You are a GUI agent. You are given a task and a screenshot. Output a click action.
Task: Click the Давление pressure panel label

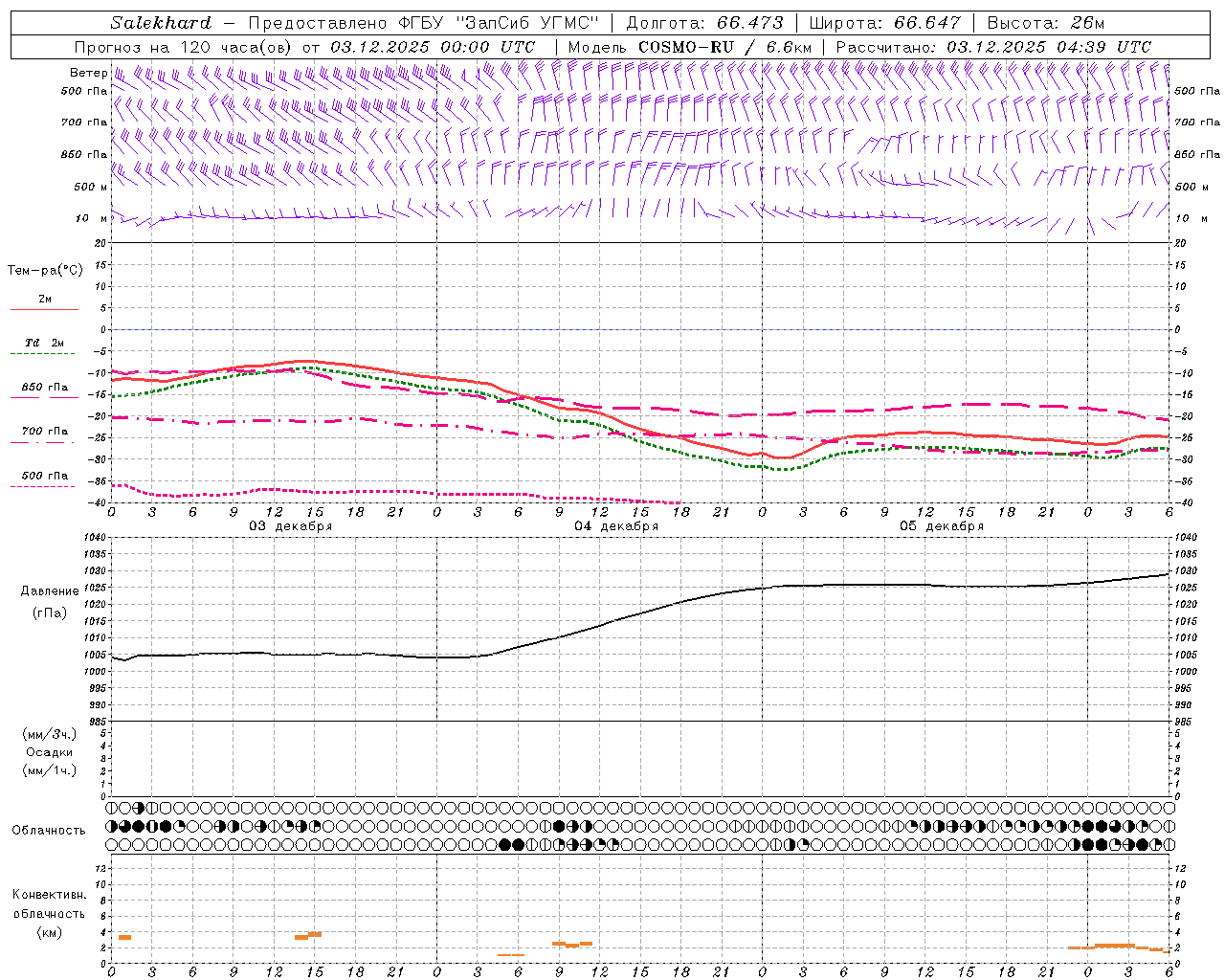click(x=50, y=591)
